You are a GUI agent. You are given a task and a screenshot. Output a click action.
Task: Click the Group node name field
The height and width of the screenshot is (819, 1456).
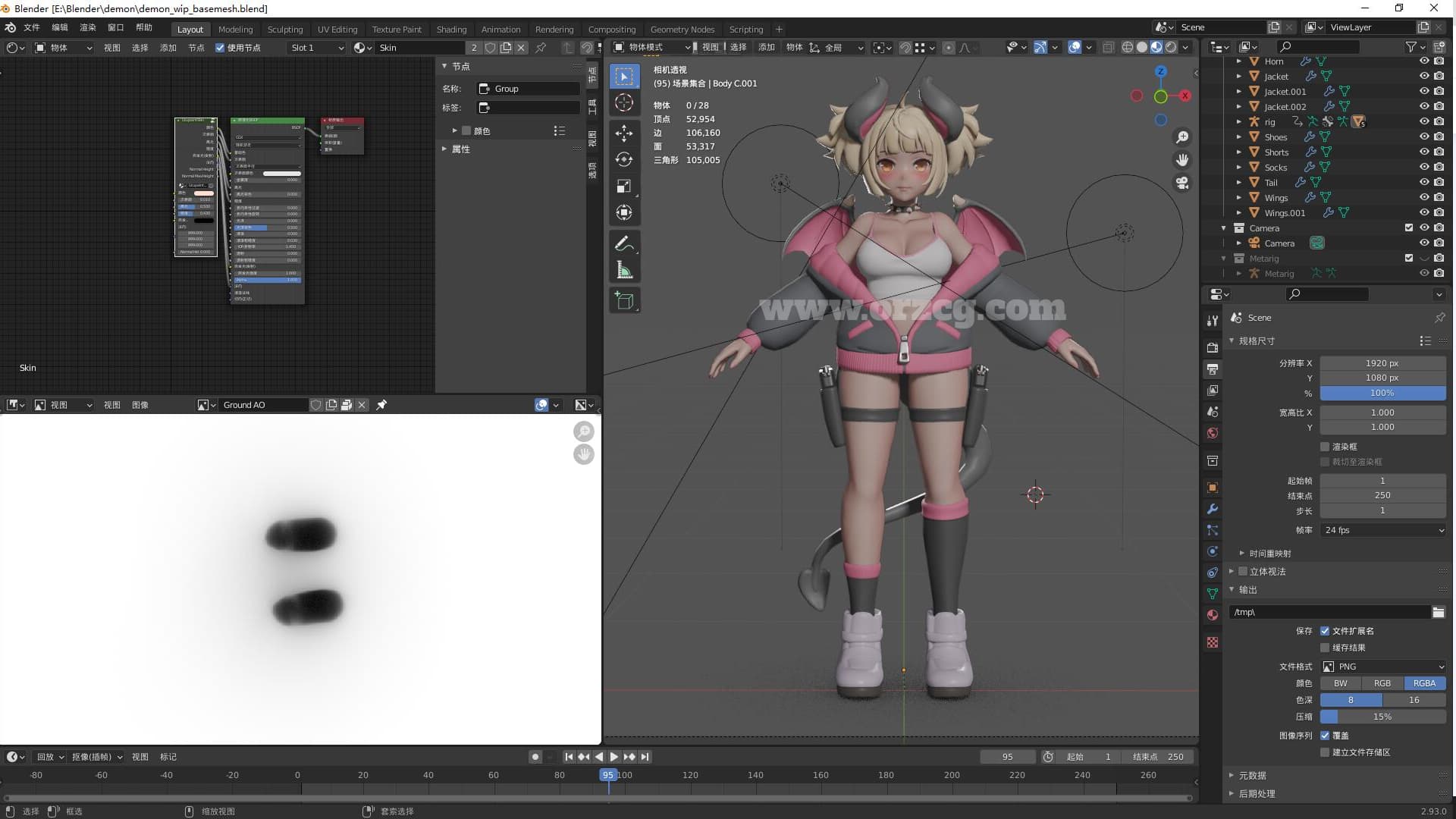[x=528, y=89]
